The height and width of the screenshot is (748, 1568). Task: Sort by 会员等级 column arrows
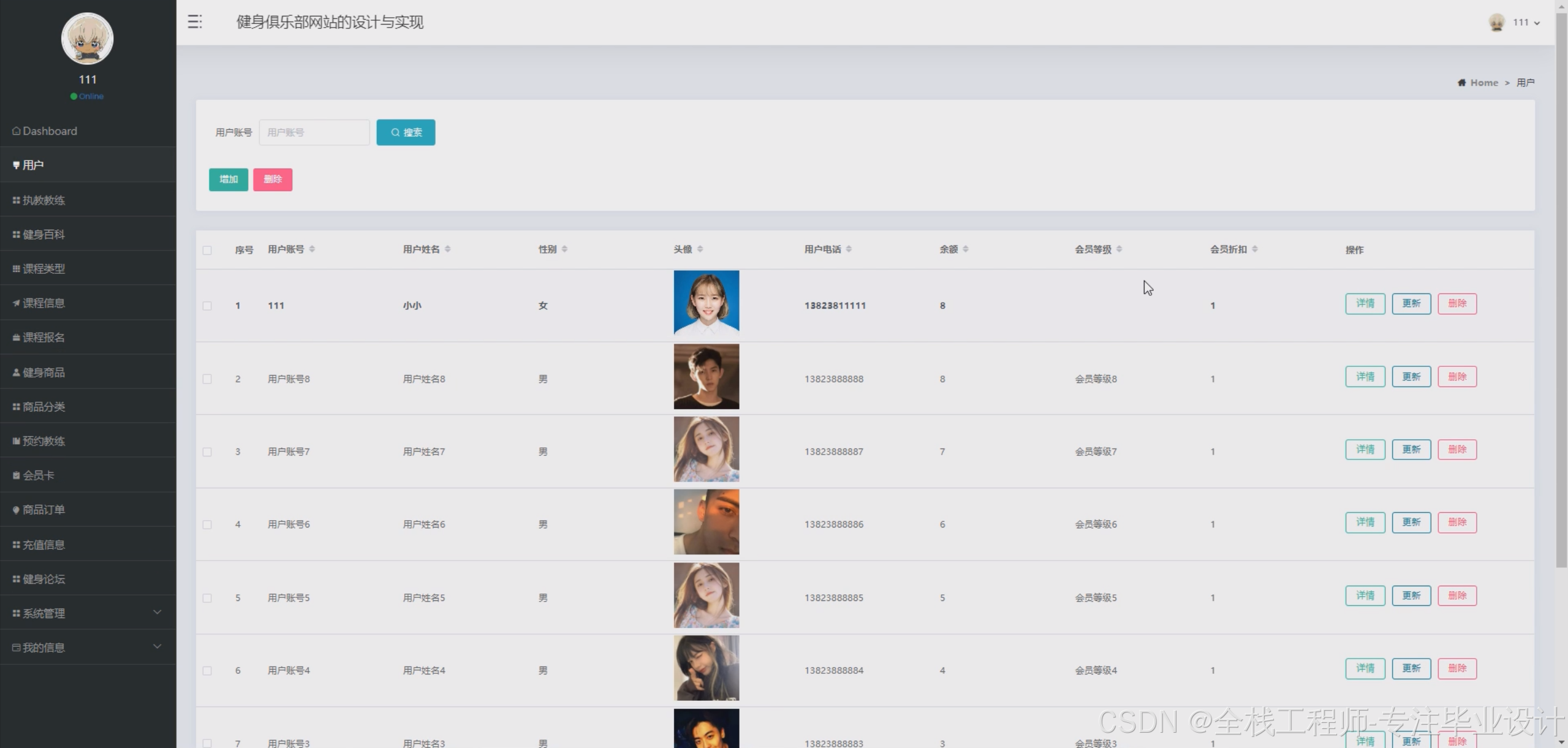pyautogui.click(x=1119, y=249)
